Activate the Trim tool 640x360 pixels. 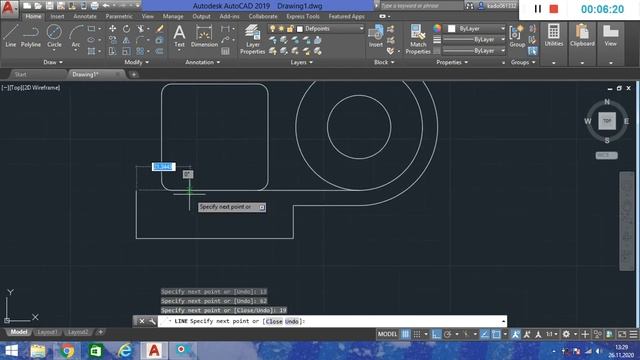coord(140,29)
